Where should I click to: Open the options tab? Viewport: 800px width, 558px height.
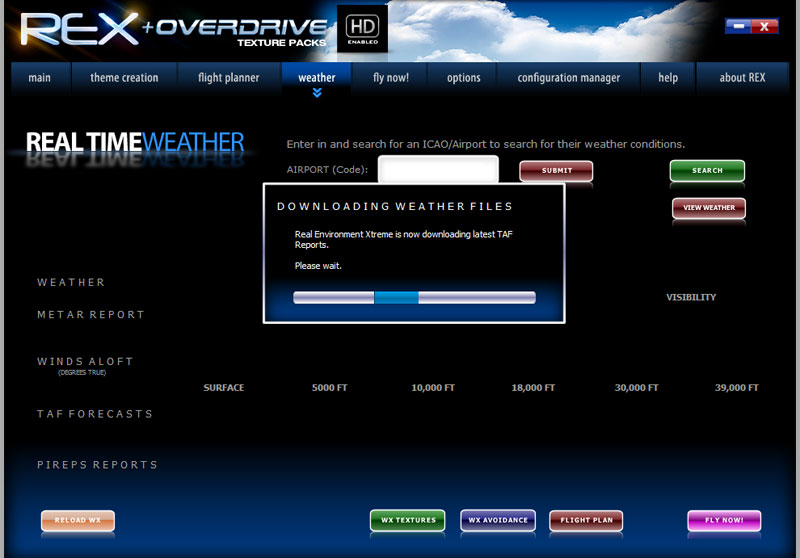[x=463, y=78]
